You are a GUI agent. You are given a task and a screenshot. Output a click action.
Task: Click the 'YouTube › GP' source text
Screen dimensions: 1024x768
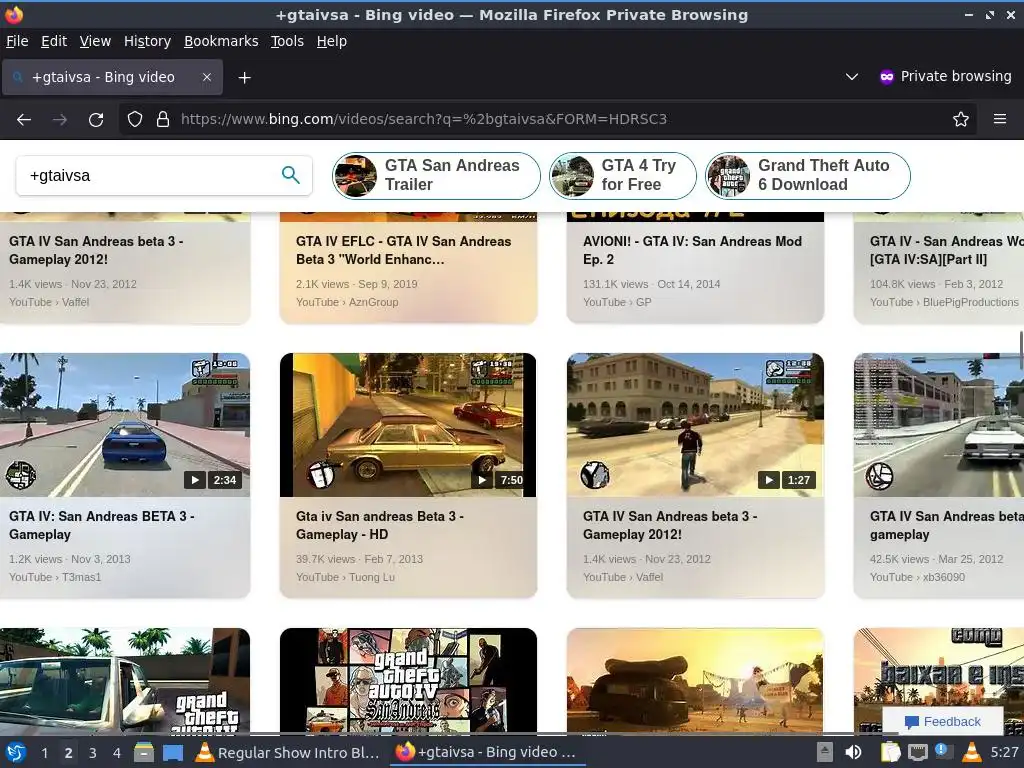(617, 302)
